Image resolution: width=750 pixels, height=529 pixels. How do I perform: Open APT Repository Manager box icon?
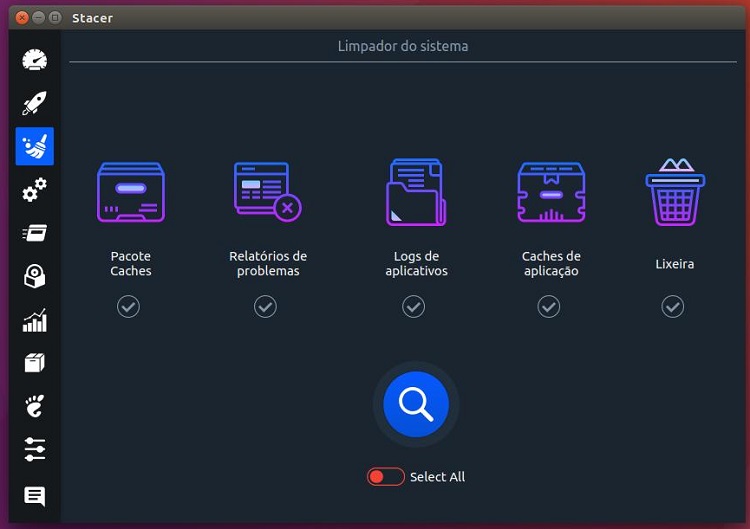(x=34, y=363)
